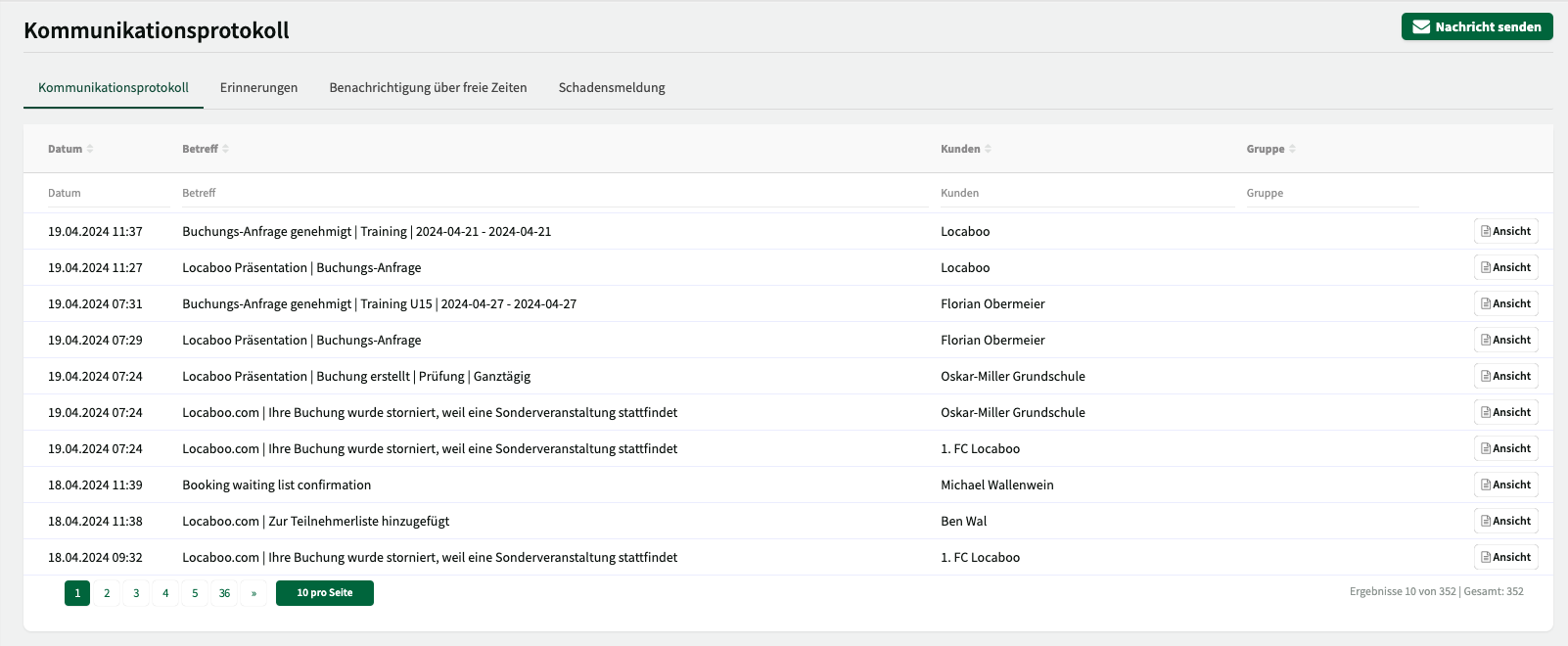1568x646 pixels.
Task: Click the next page » arrow
Action: [254, 593]
